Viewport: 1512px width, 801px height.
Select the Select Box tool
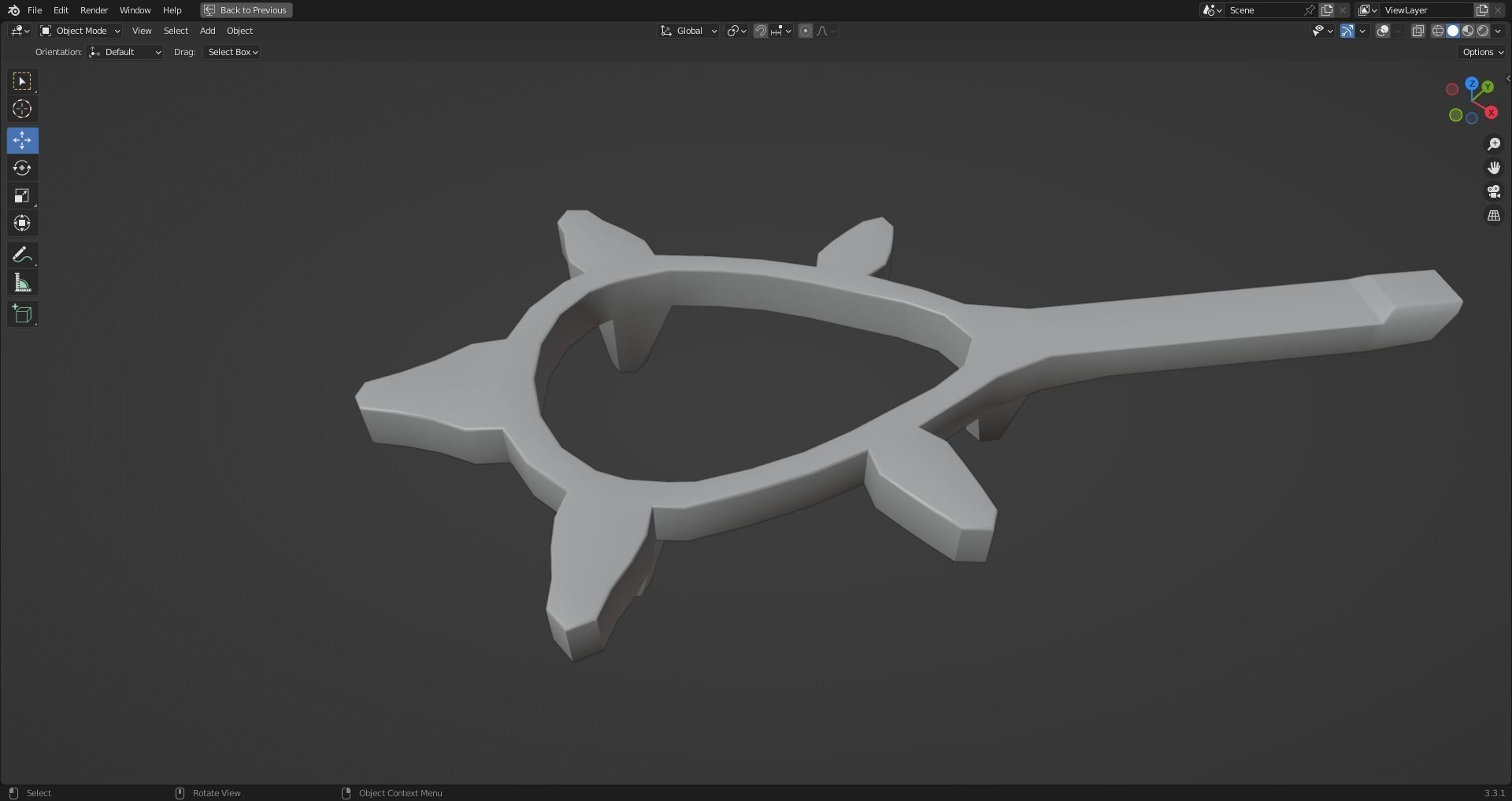[22, 81]
